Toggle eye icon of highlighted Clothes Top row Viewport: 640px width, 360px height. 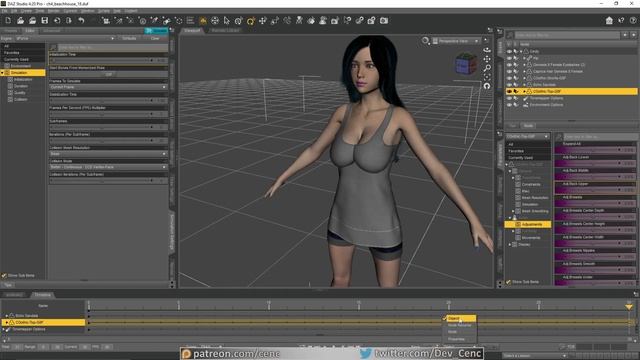point(509,91)
